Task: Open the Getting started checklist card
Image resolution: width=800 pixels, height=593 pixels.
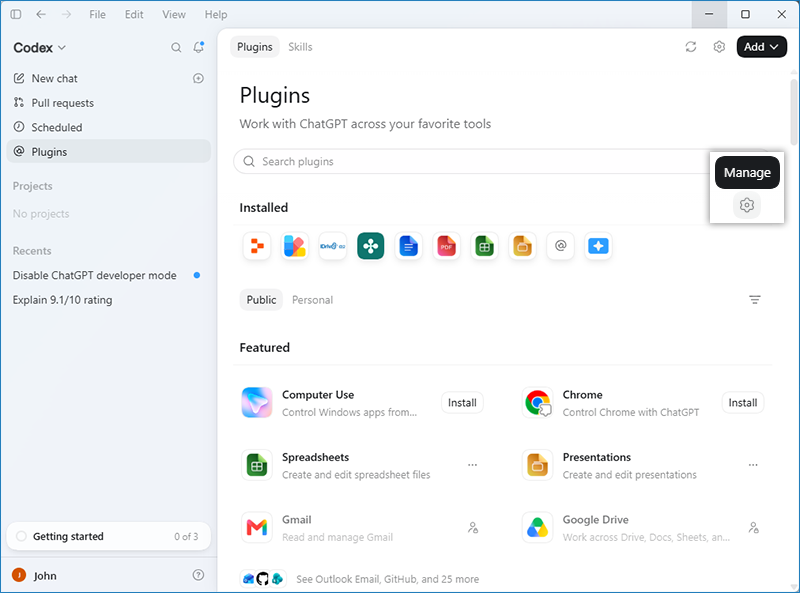Action: click(108, 536)
